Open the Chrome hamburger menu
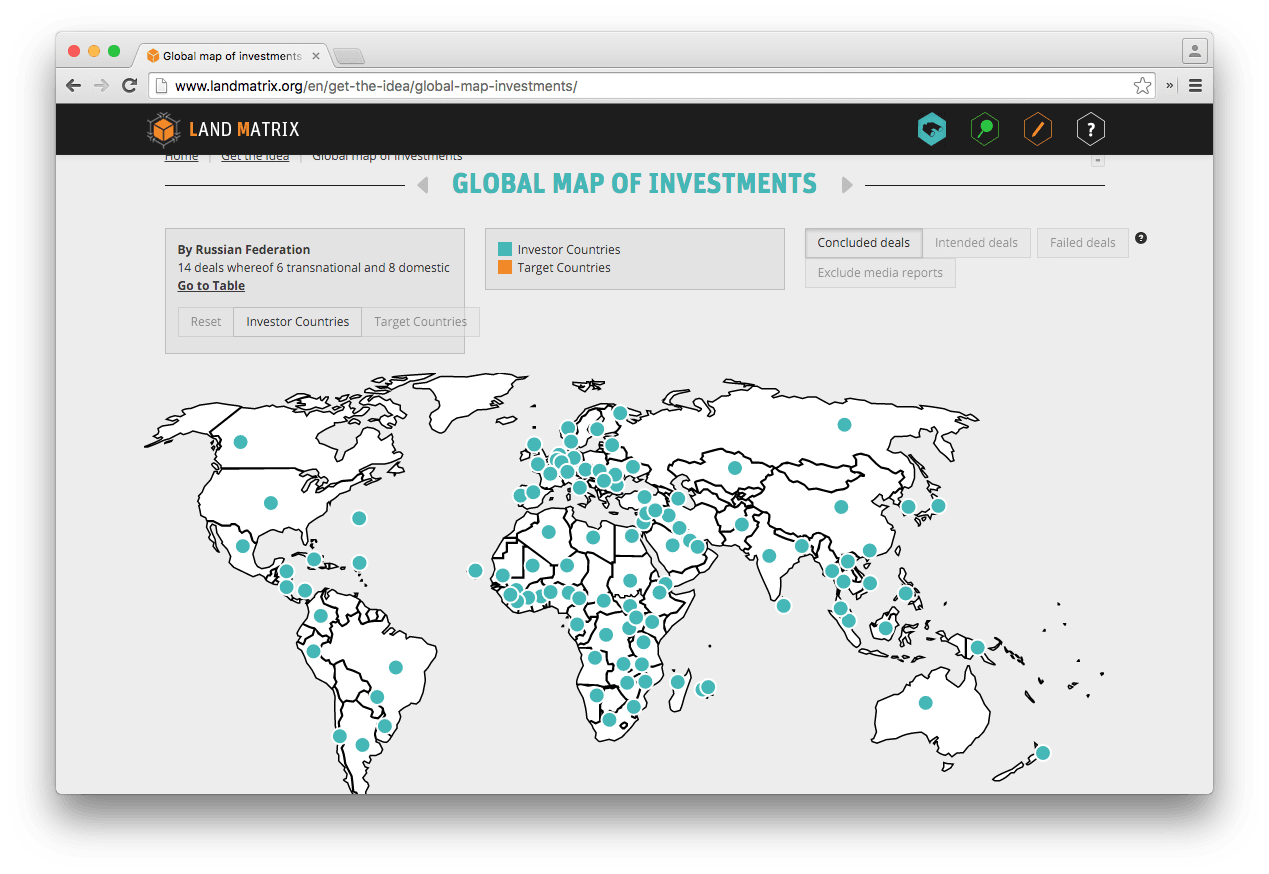The image size is (1269, 874). (1195, 86)
